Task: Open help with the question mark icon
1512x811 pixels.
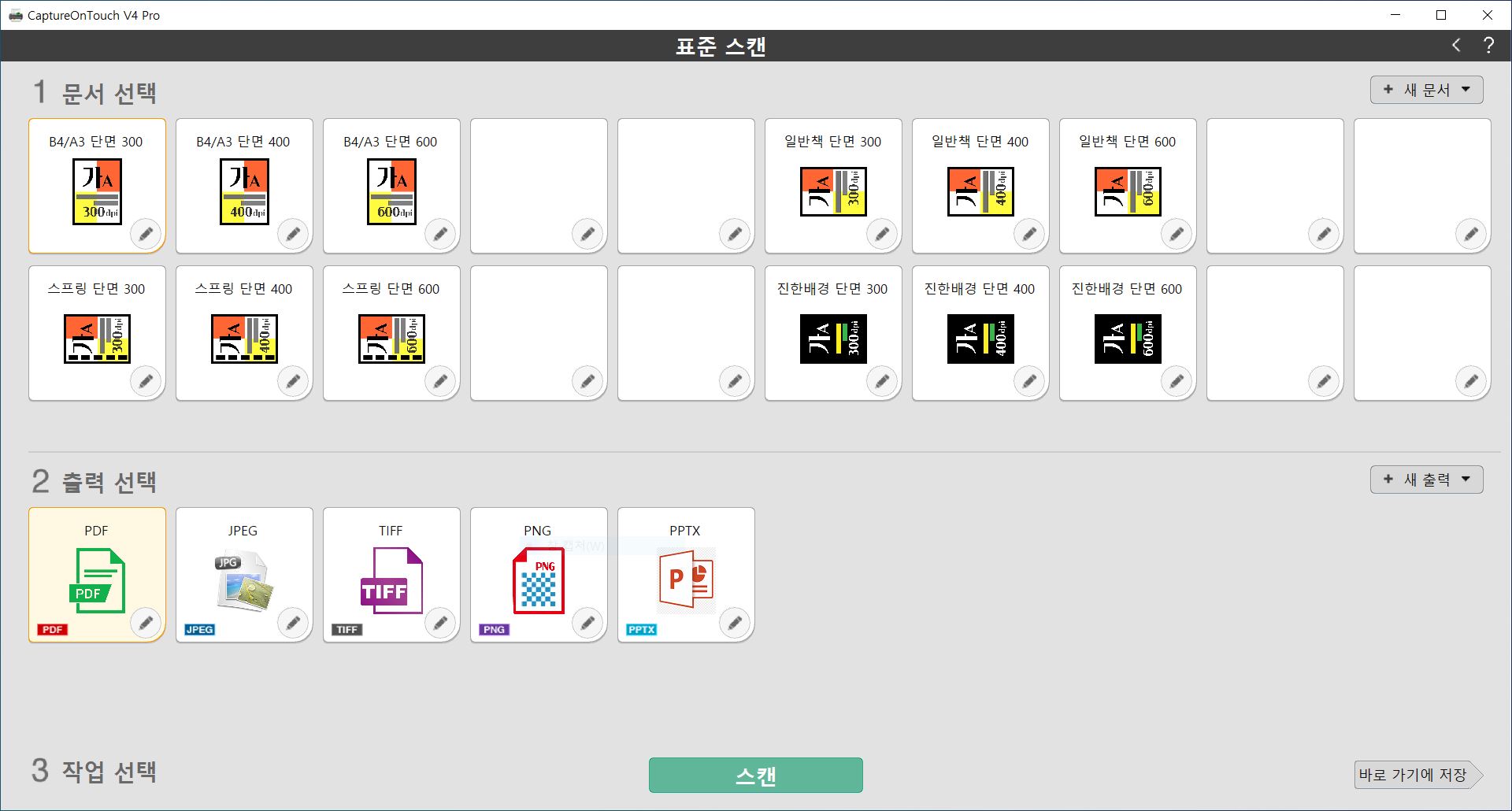Action: point(1488,46)
